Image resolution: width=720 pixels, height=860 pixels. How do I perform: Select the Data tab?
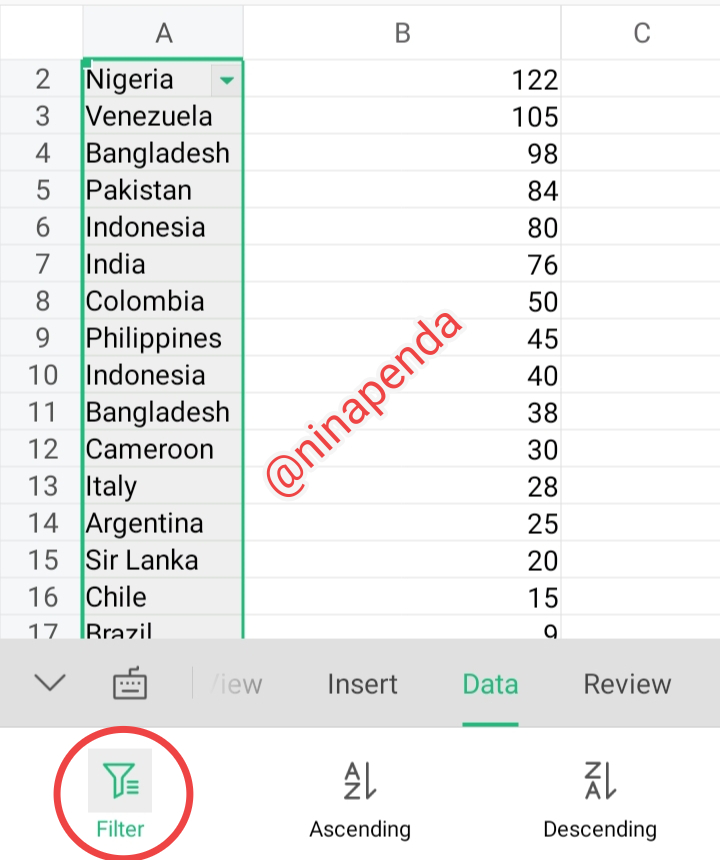(x=490, y=685)
